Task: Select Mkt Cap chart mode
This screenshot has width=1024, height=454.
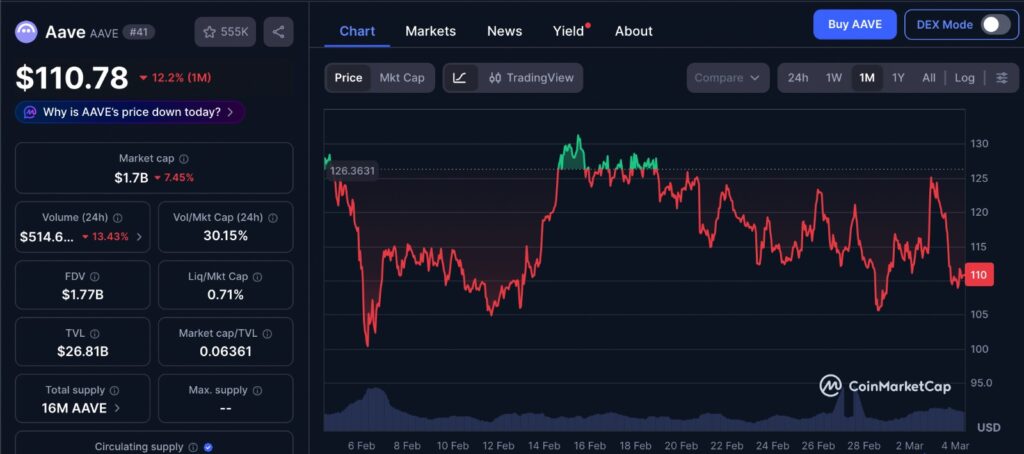Action: pos(402,78)
